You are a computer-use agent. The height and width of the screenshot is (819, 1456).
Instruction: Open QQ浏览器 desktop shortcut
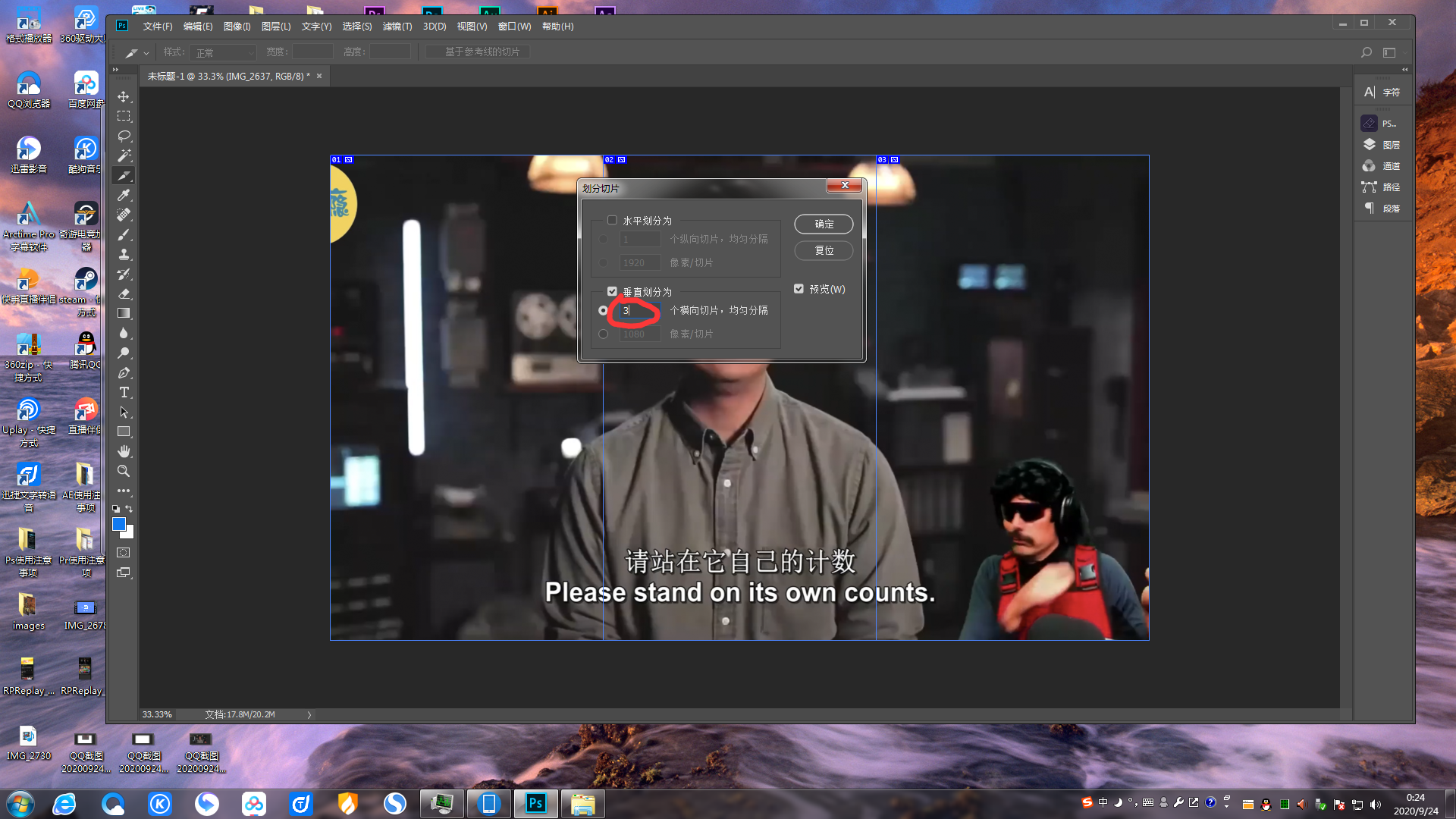(x=29, y=89)
